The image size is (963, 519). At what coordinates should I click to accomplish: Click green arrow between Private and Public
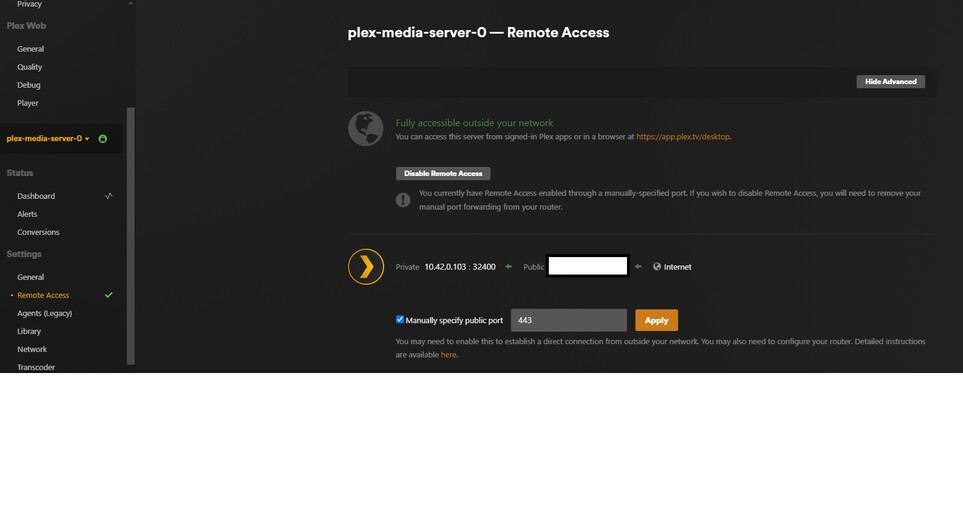point(509,267)
